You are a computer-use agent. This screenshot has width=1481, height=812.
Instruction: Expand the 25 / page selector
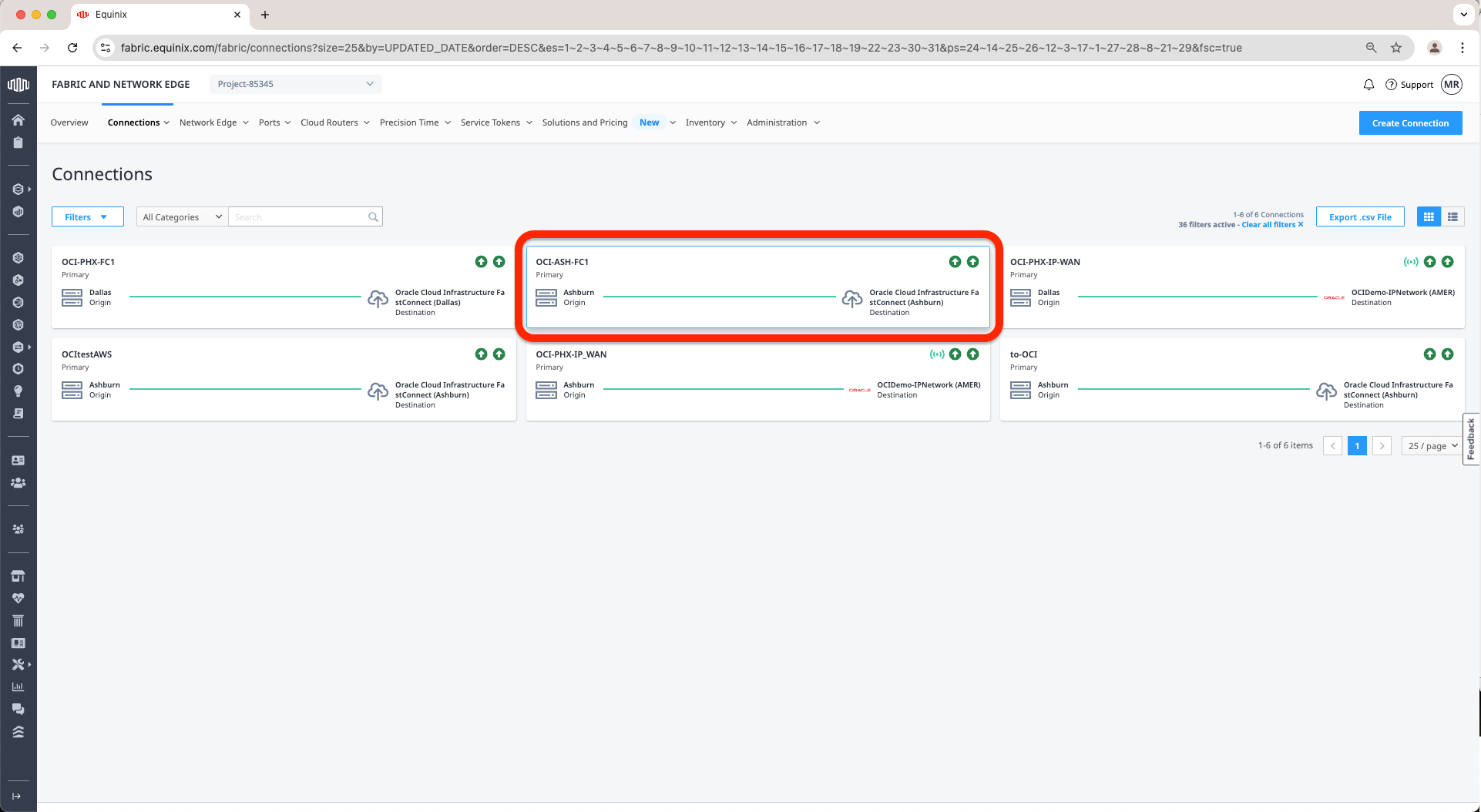point(1432,446)
